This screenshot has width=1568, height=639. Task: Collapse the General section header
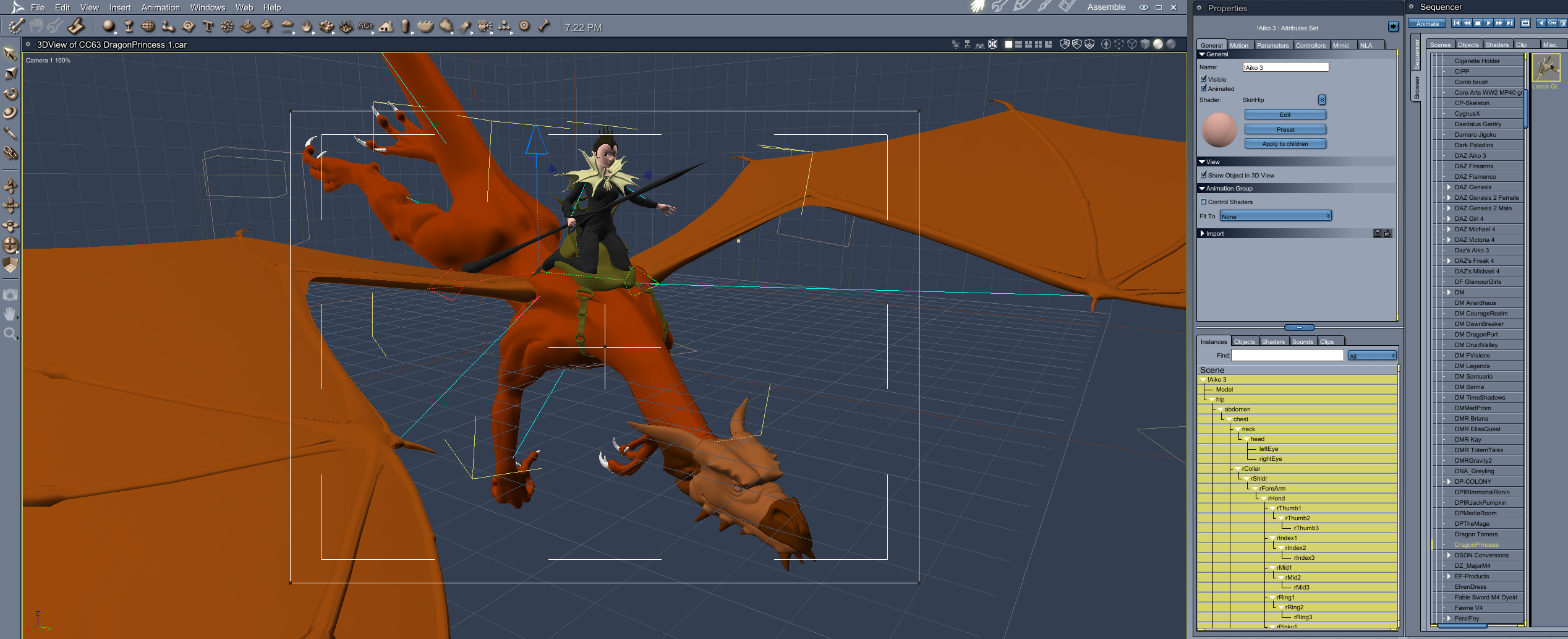click(x=1203, y=54)
